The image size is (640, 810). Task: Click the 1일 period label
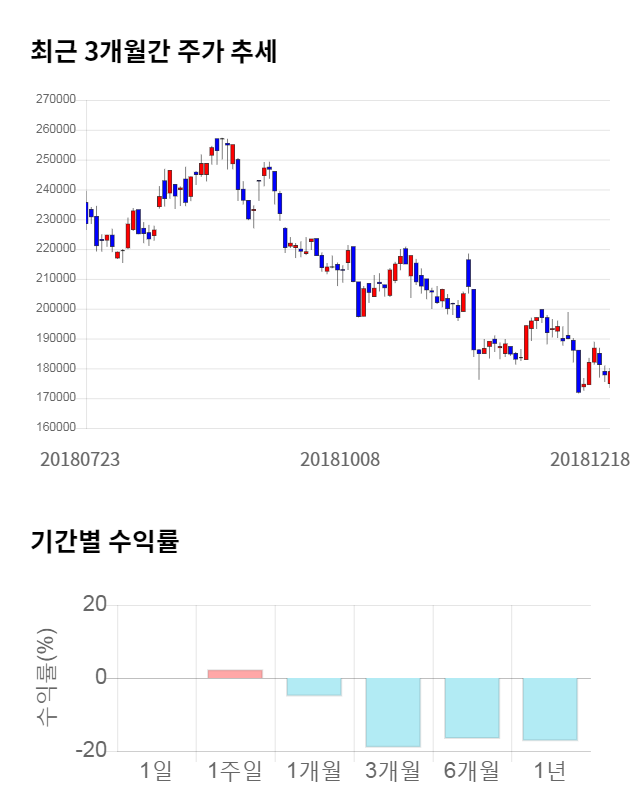click(x=157, y=771)
